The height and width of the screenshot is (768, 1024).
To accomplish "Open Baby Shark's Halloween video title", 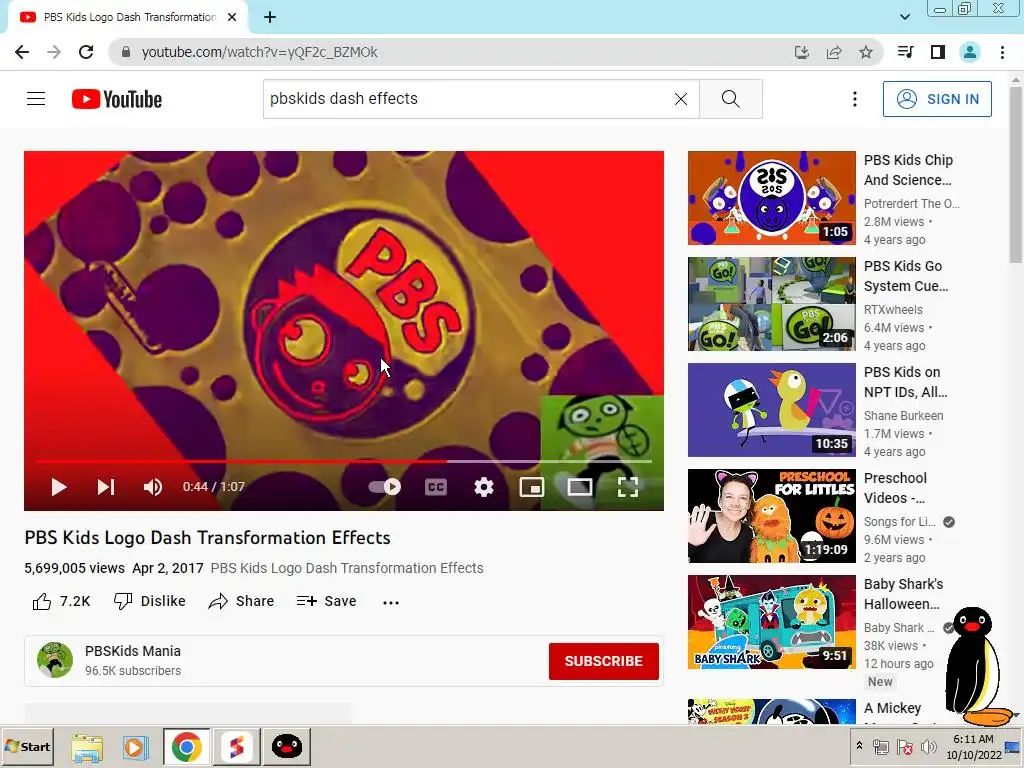I will [903, 594].
